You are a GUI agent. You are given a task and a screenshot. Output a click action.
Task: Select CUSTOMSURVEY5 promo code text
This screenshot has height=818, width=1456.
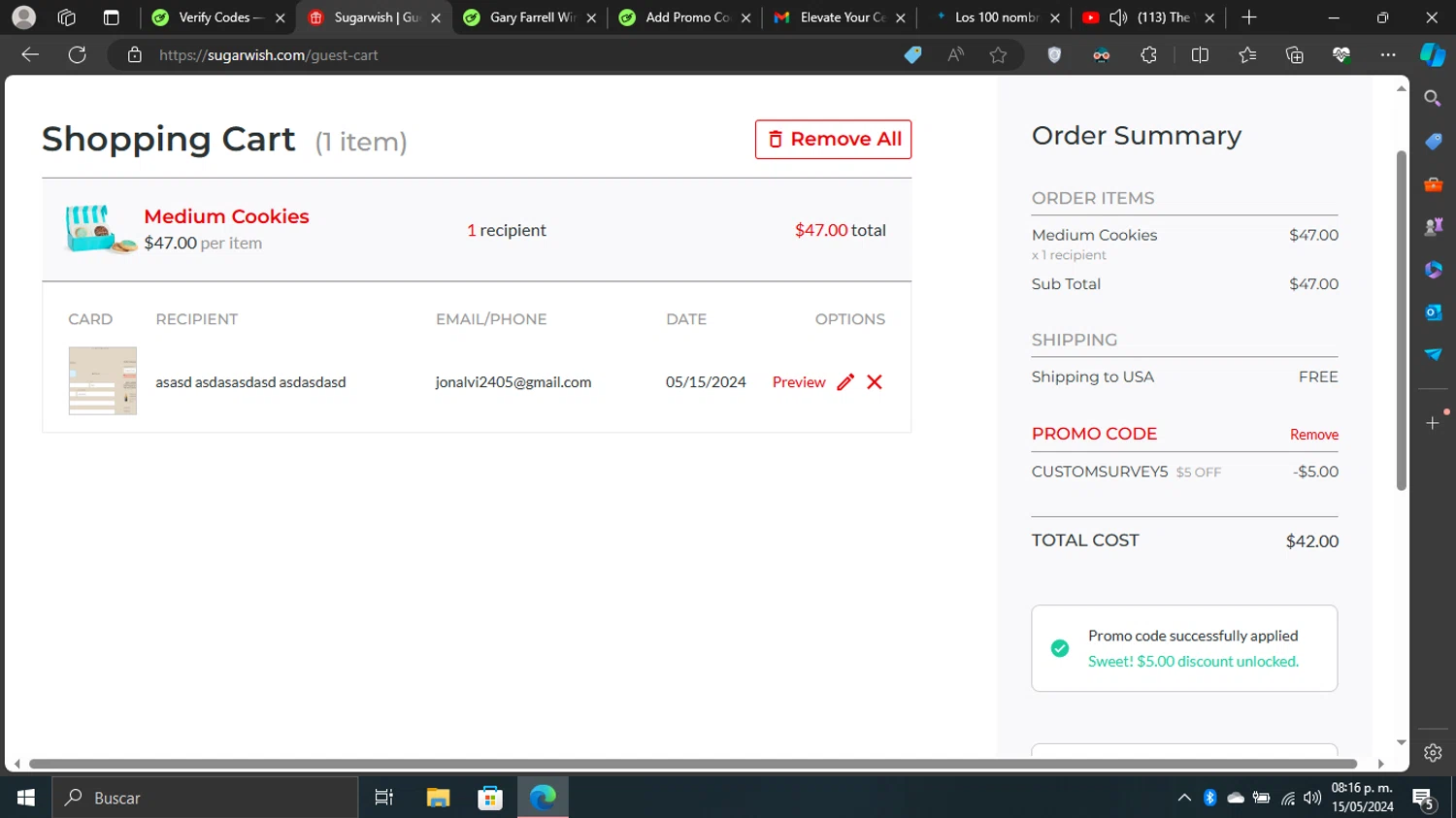click(1100, 472)
